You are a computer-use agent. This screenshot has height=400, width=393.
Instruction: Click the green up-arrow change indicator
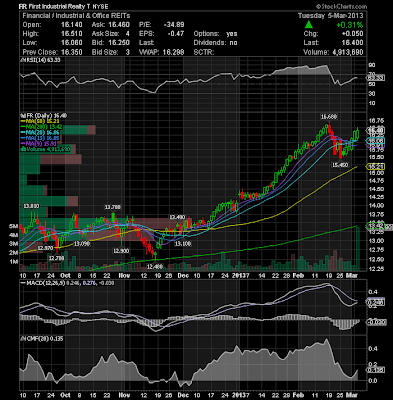click(309, 24)
